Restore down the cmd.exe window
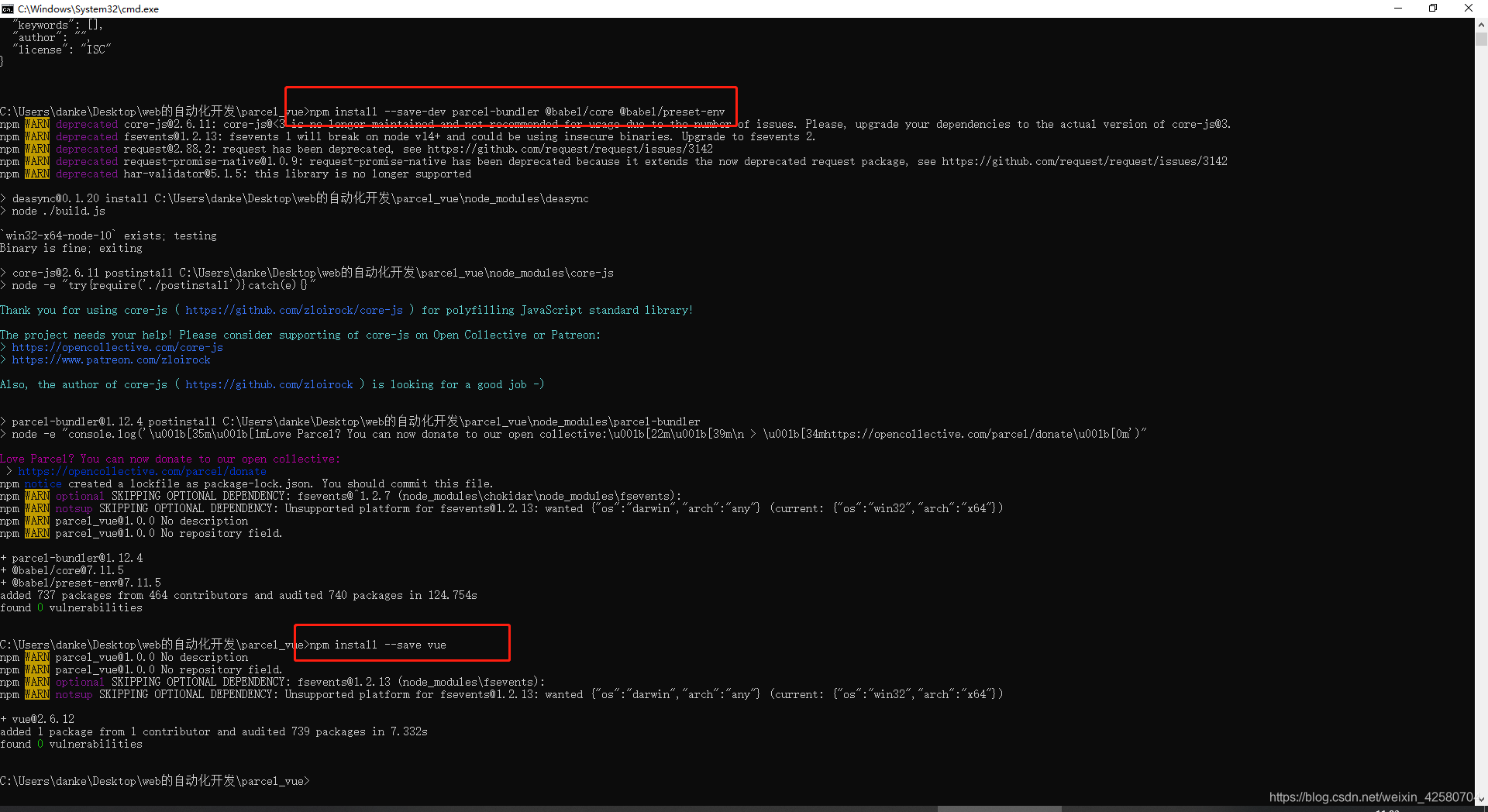This screenshot has height=812, width=1488. coord(1433,9)
